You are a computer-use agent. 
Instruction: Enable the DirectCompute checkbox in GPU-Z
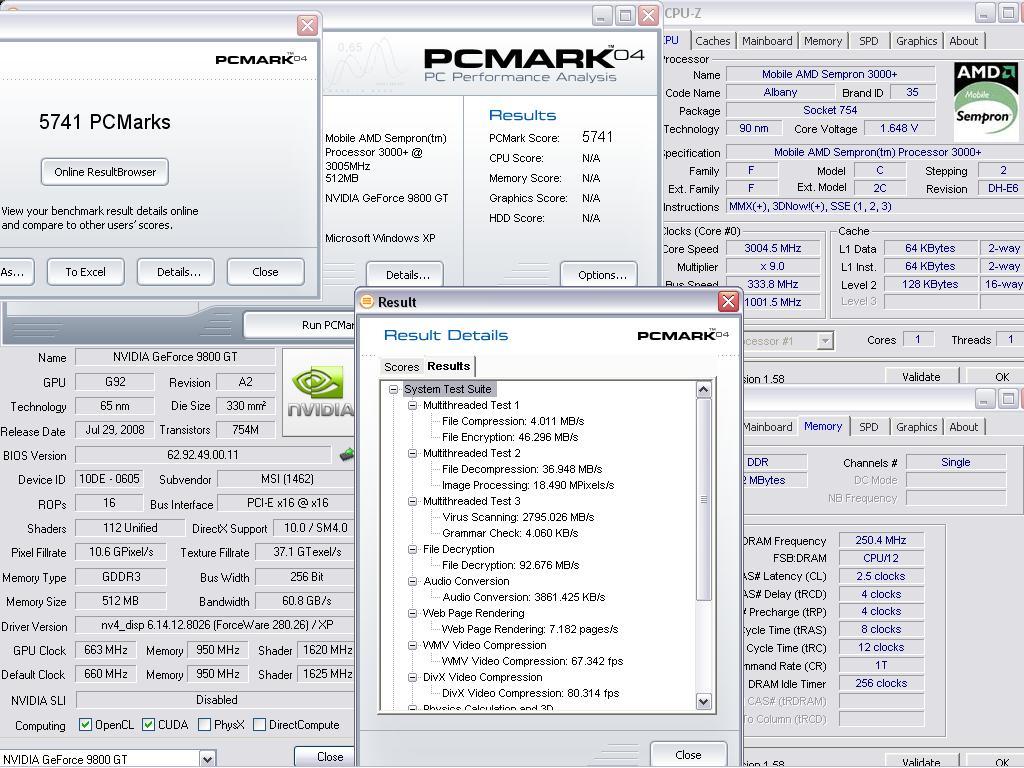[x=259, y=724]
